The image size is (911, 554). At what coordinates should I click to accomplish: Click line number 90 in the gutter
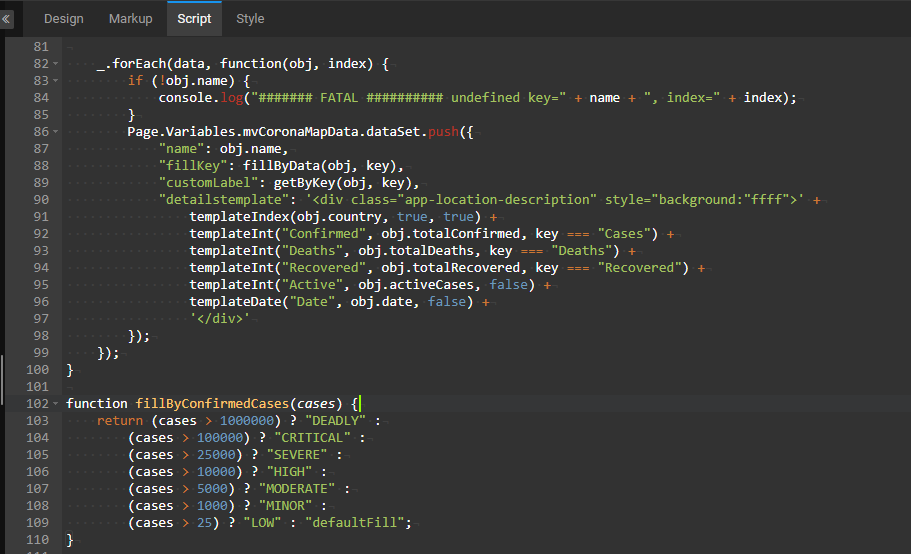[x=40, y=200]
